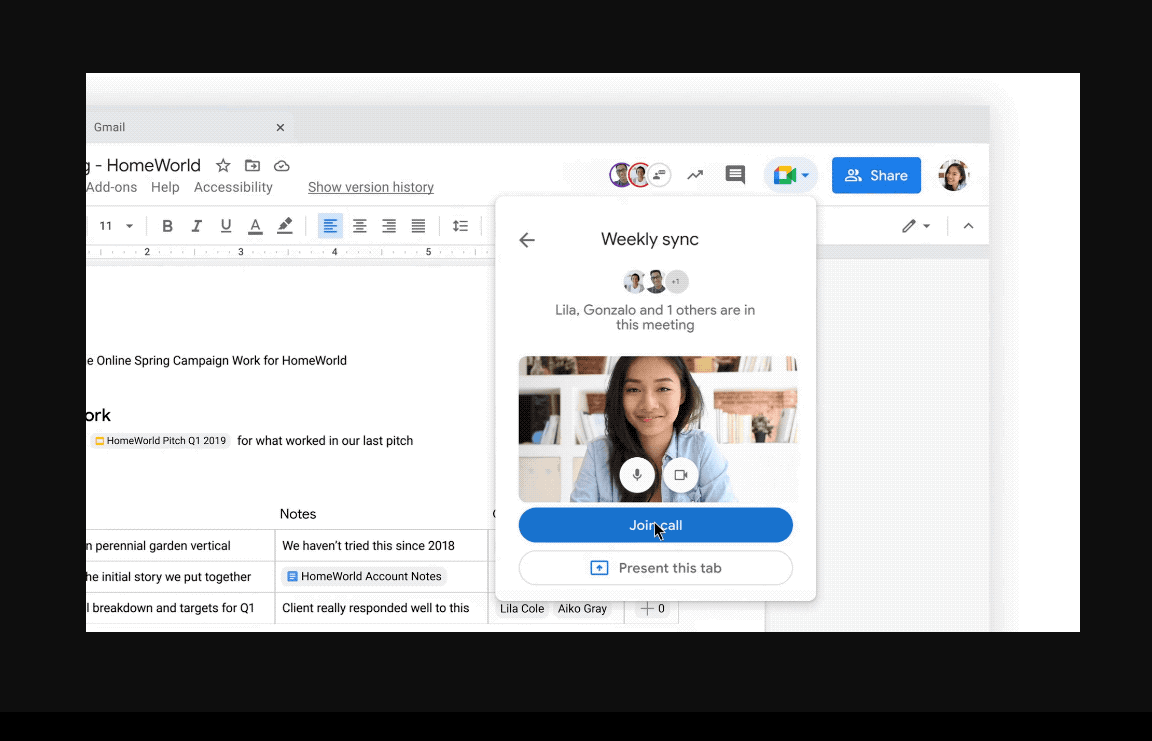Open the Google Meet icon in the toolbar
This screenshot has width=1152, height=741.
click(x=786, y=174)
